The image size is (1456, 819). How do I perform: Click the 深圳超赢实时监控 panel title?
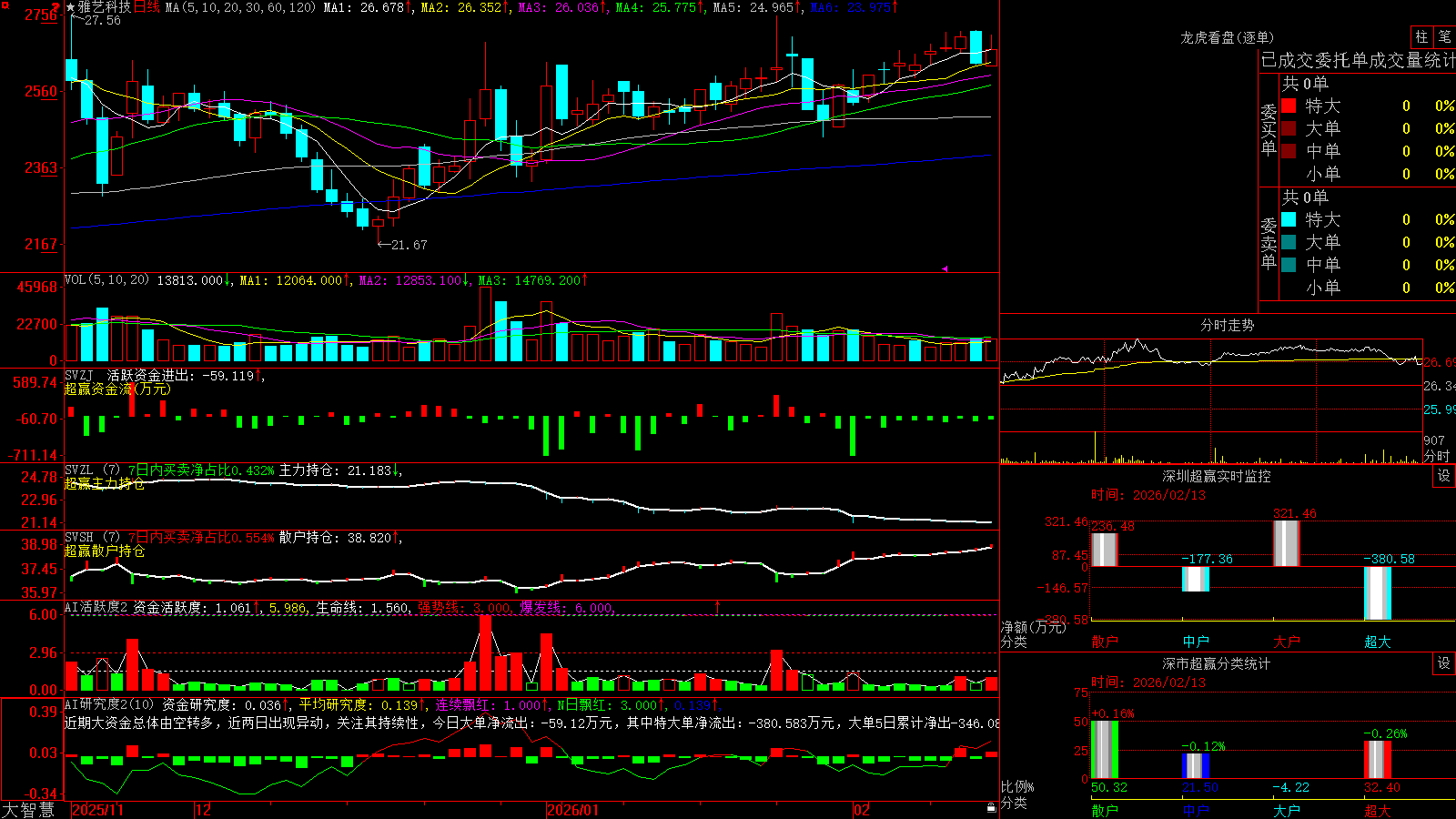click(x=1217, y=476)
